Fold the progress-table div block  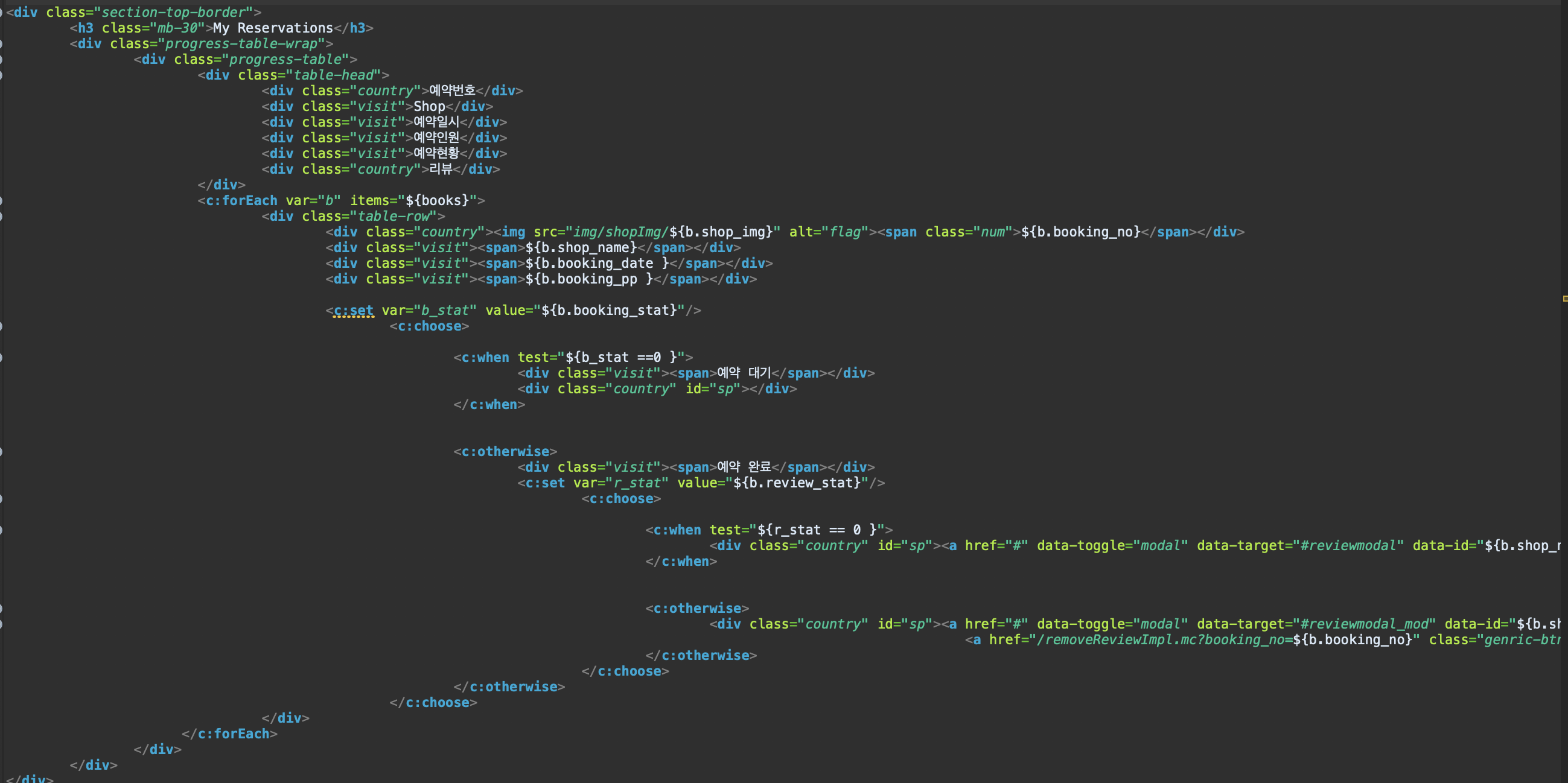coord(1,60)
